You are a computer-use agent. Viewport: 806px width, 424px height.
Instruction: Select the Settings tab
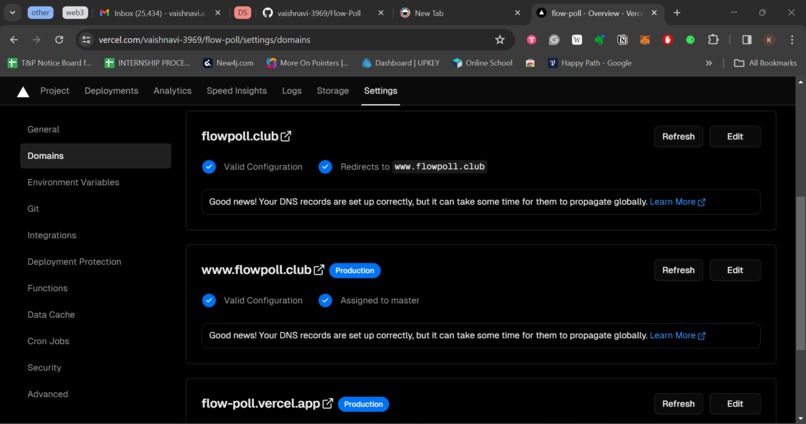coord(380,90)
